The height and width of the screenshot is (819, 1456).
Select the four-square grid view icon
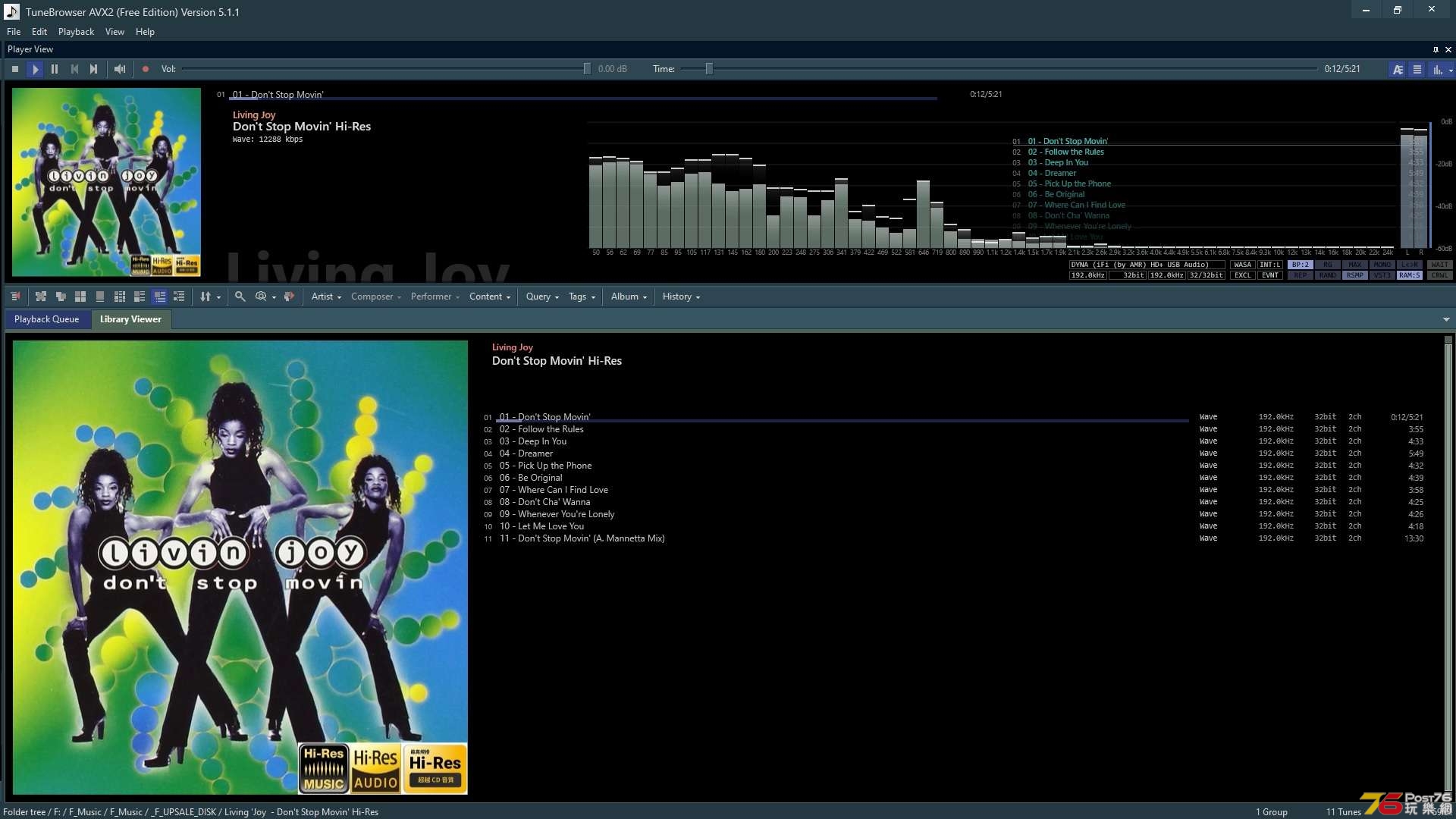[x=80, y=297]
